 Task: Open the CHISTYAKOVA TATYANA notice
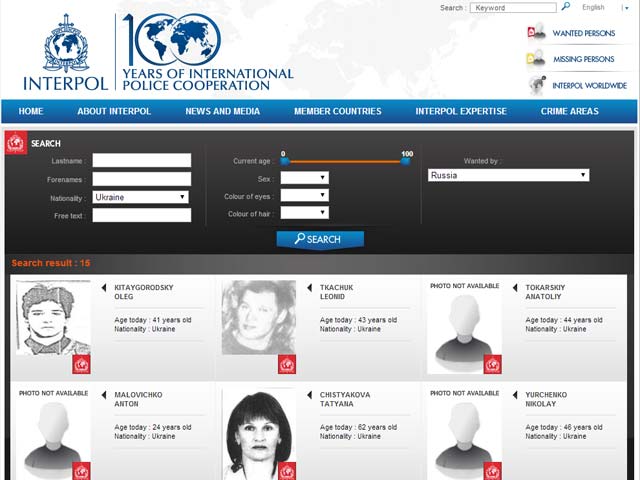click(345, 399)
